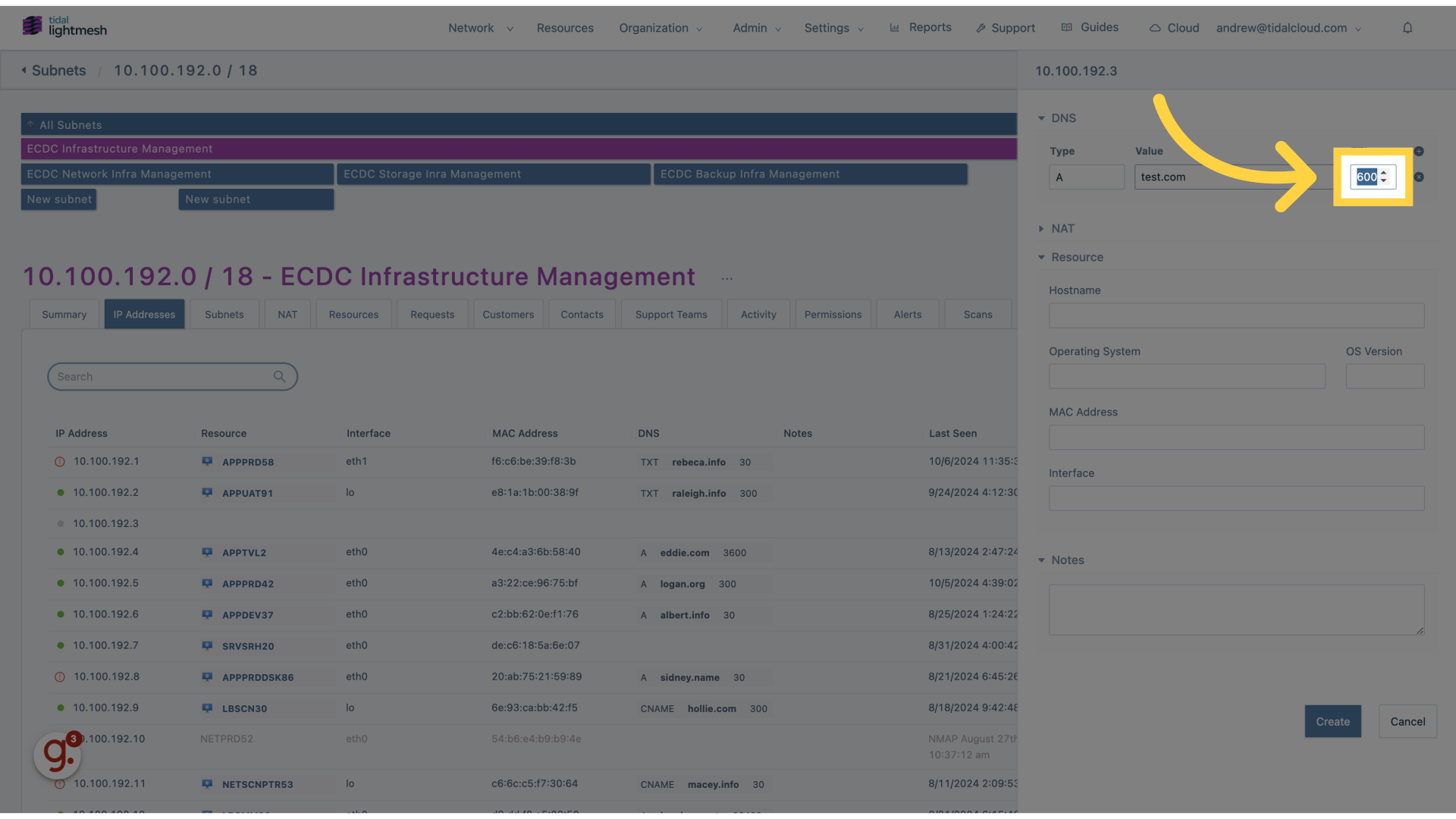
Task: Select ECDC Storage Inra Management subnet
Action: click(x=493, y=174)
